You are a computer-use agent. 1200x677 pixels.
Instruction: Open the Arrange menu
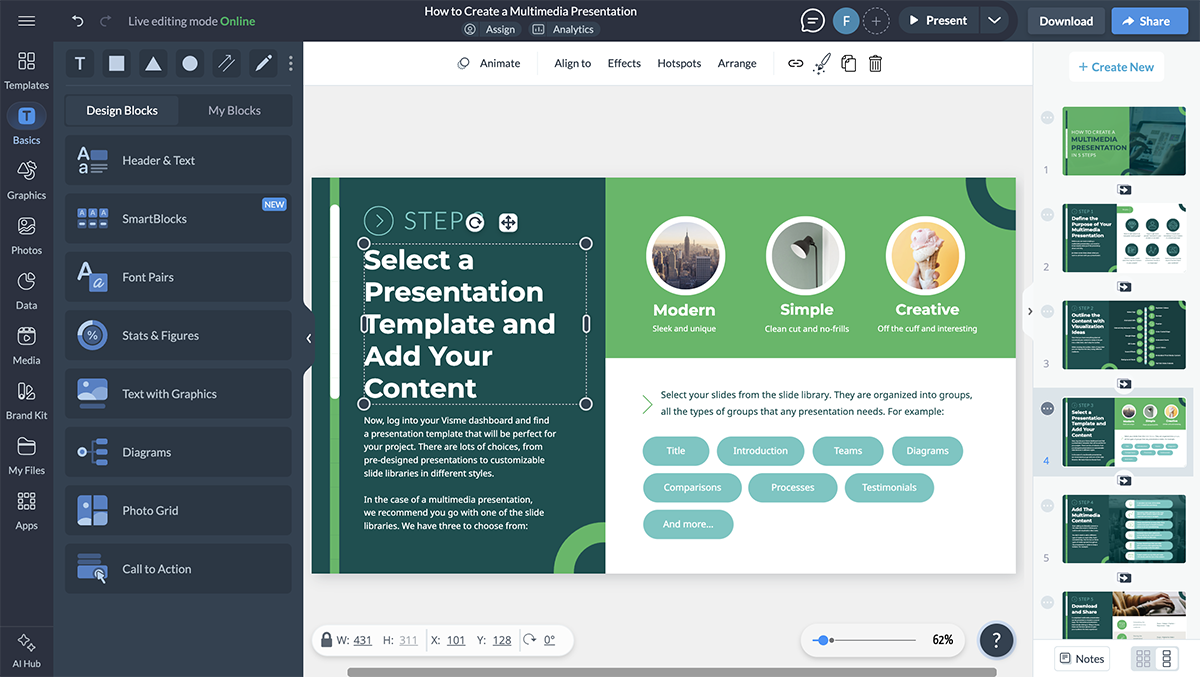[737, 63]
